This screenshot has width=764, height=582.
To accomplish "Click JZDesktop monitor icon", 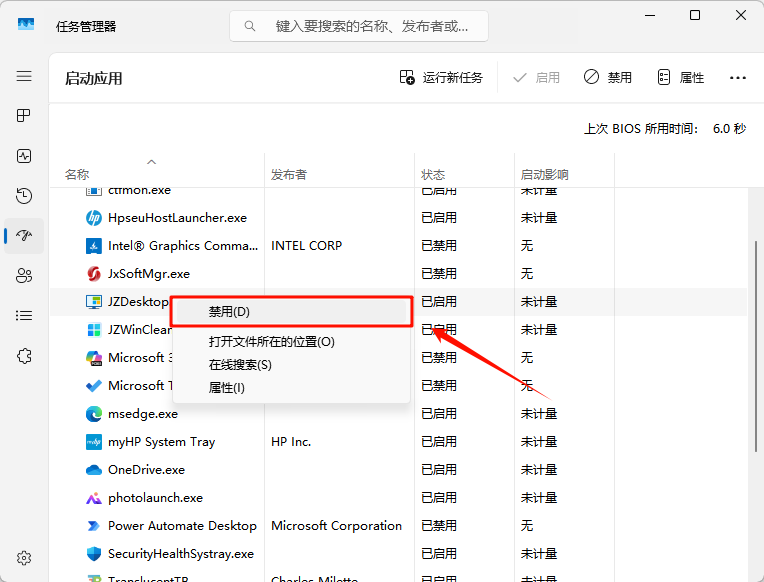I will click(94, 302).
